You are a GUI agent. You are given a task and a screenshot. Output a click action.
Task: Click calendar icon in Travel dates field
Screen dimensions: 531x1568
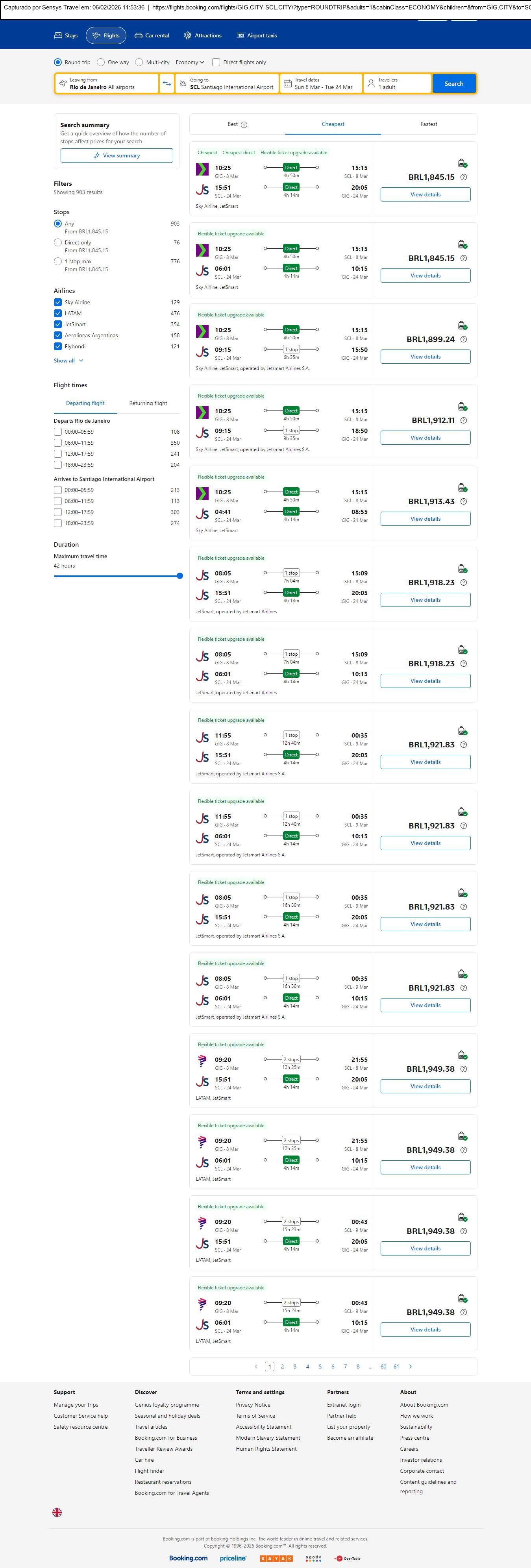(x=288, y=83)
